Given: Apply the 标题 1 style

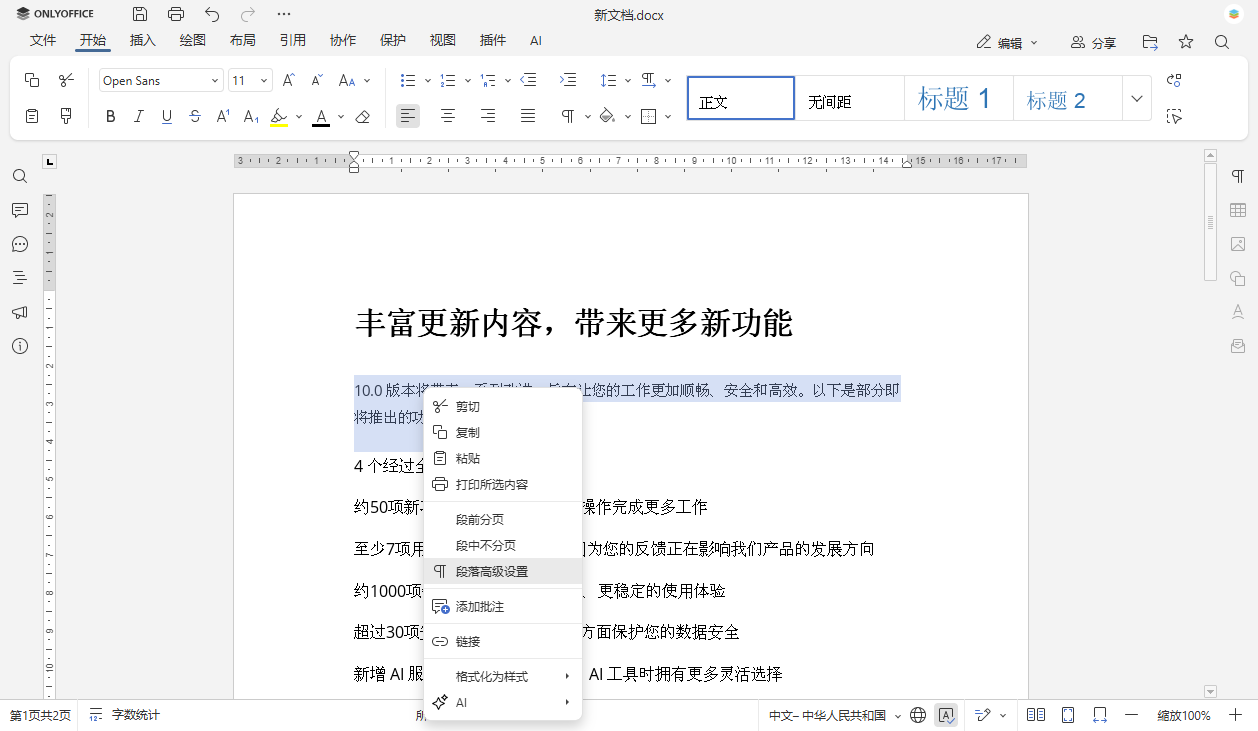Looking at the screenshot, I should point(958,98).
